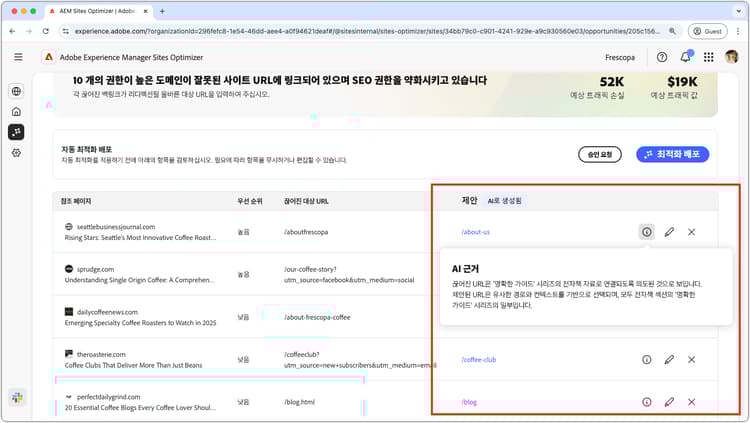750x423 pixels.
Task: Open the /blog suggested link
Action: point(469,402)
